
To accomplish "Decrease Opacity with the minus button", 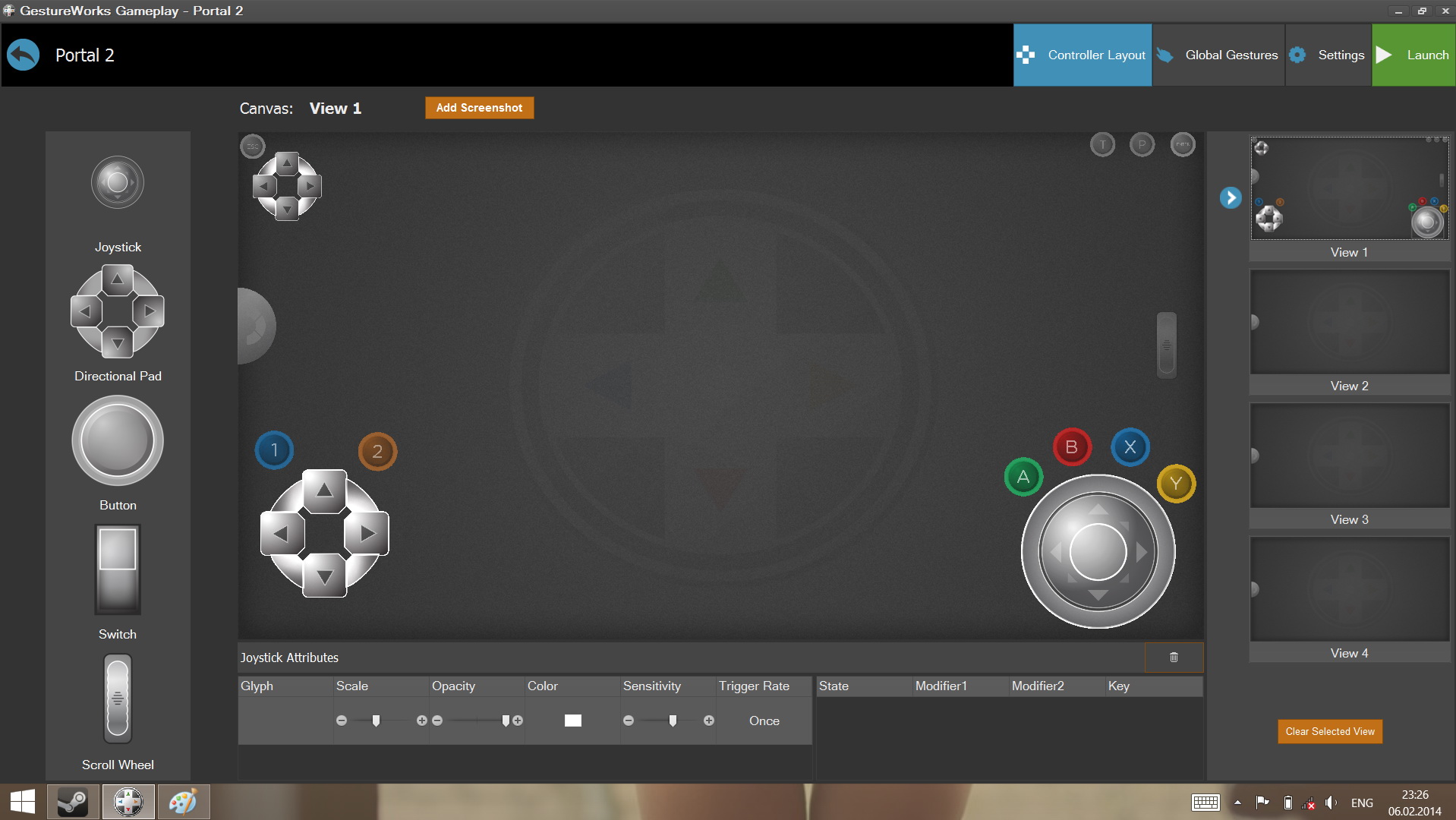I will coord(437,721).
